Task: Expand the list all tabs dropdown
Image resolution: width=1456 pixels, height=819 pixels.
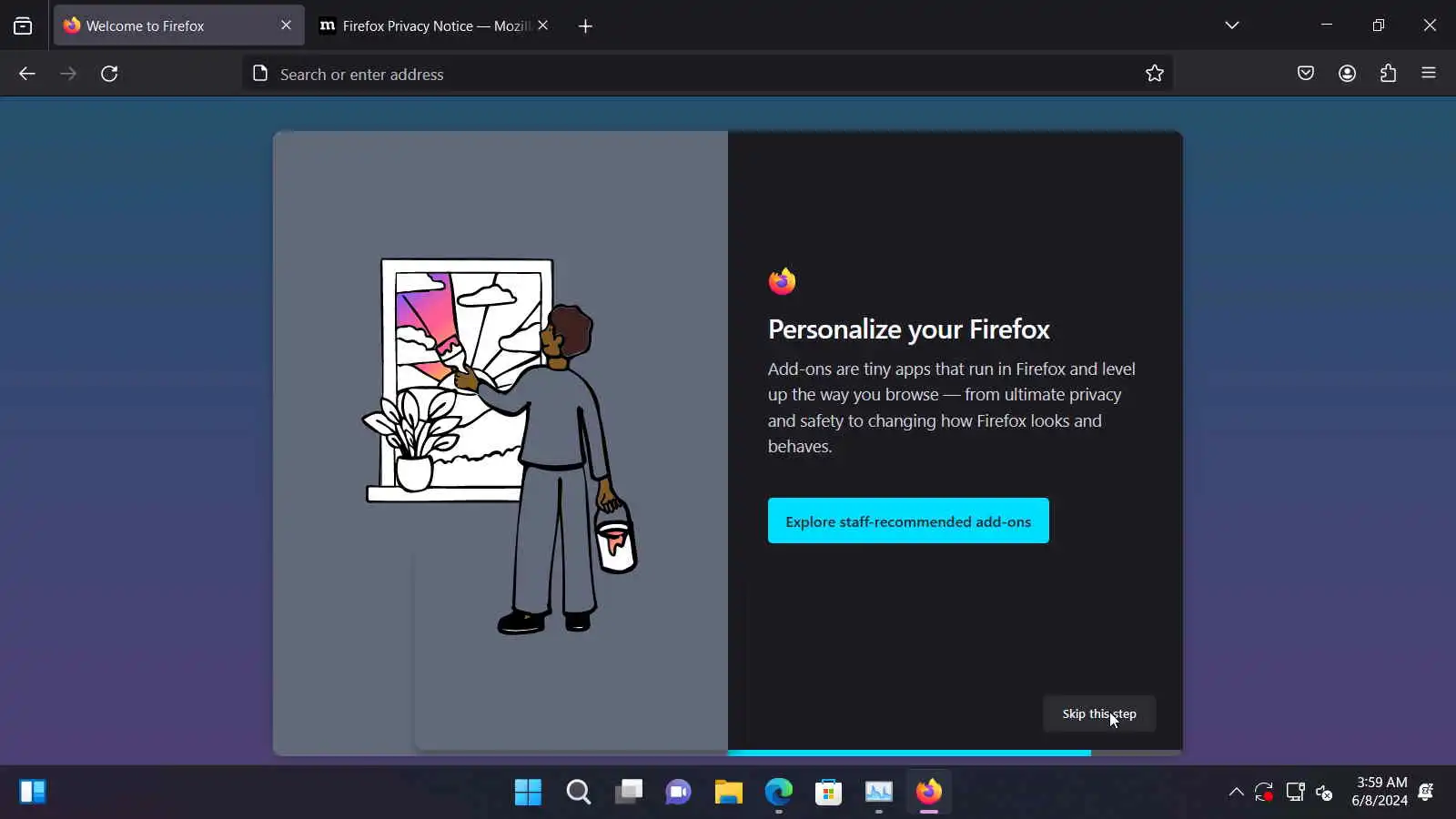Action: (x=1232, y=25)
